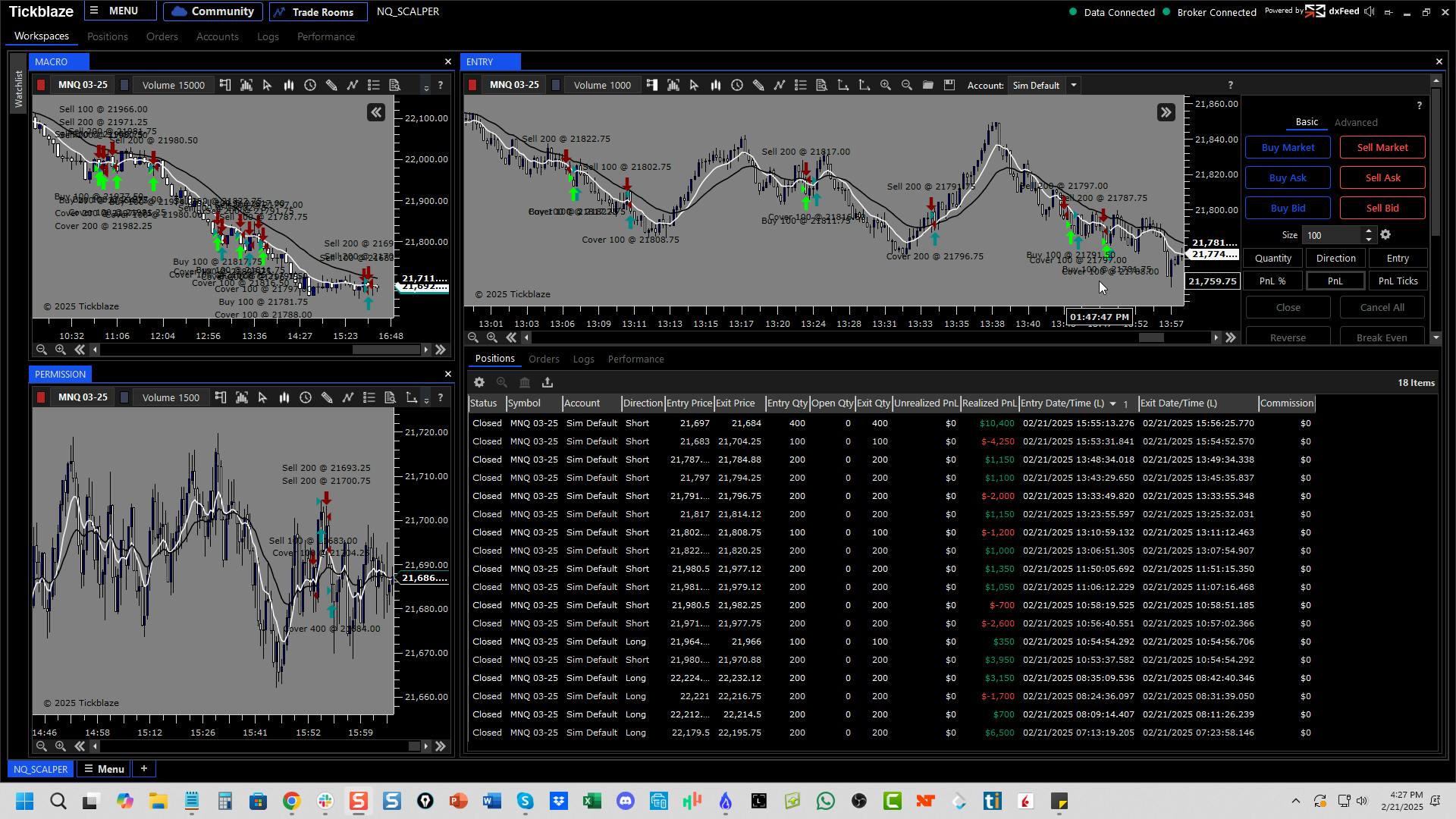This screenshot has height=819, width=1456.
Task: Open the MENU dropdown in title bar
Action: tap(121, 11)
